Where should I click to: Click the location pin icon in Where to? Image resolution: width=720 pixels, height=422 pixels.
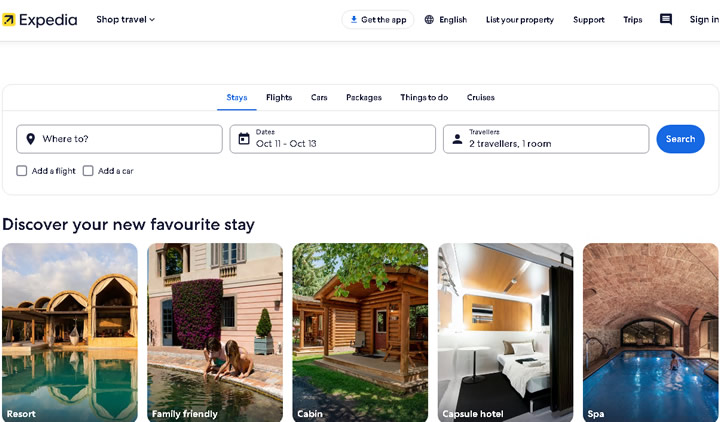point(30,139)
